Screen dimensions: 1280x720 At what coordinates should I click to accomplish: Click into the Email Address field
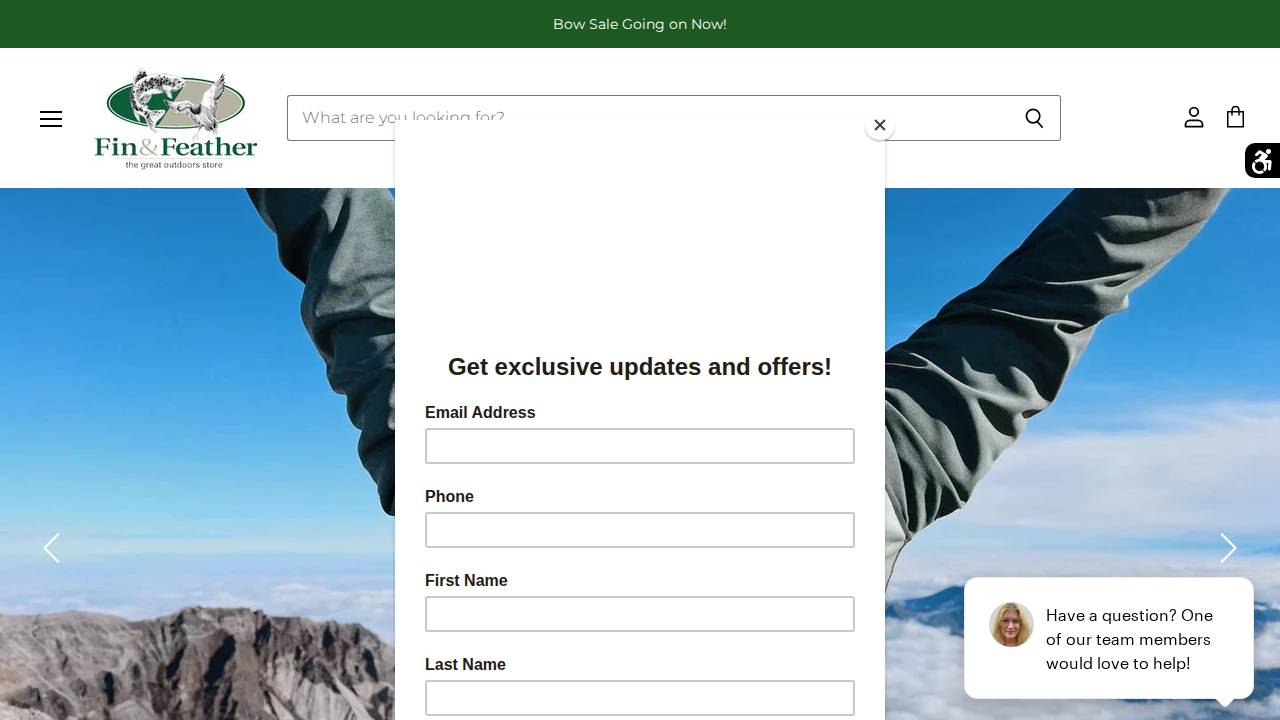[x=640, y=446]
